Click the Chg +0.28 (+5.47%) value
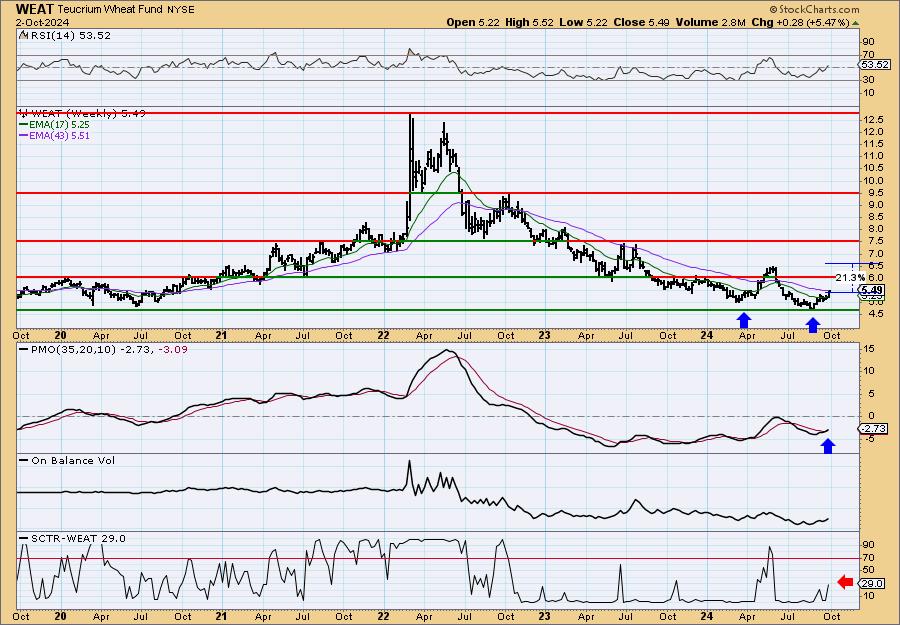This screenshot has height=625, width=900. 800,22
